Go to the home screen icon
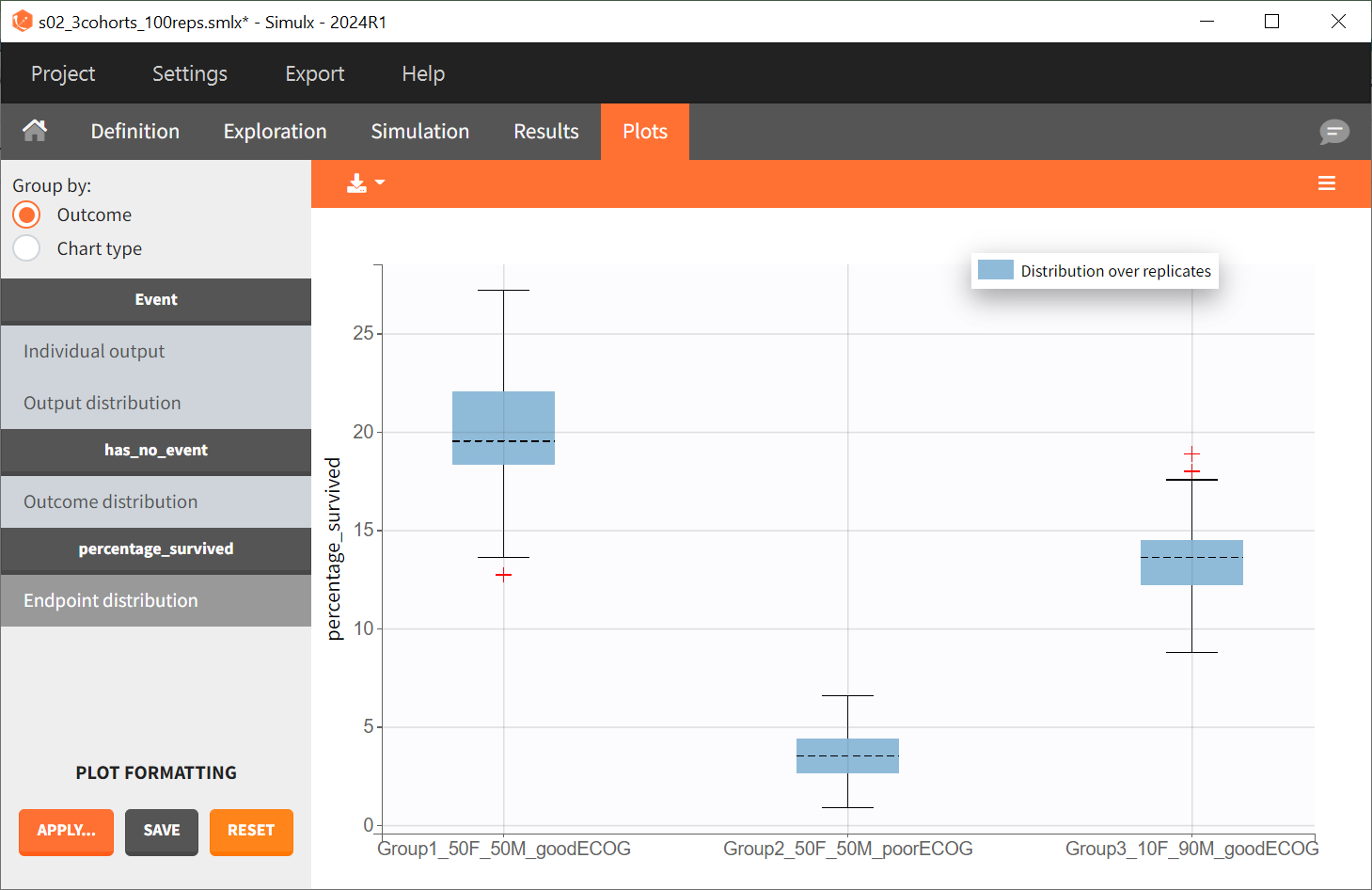The width and height of the screenshot is (1372, 890). click(x=35, y=131)
